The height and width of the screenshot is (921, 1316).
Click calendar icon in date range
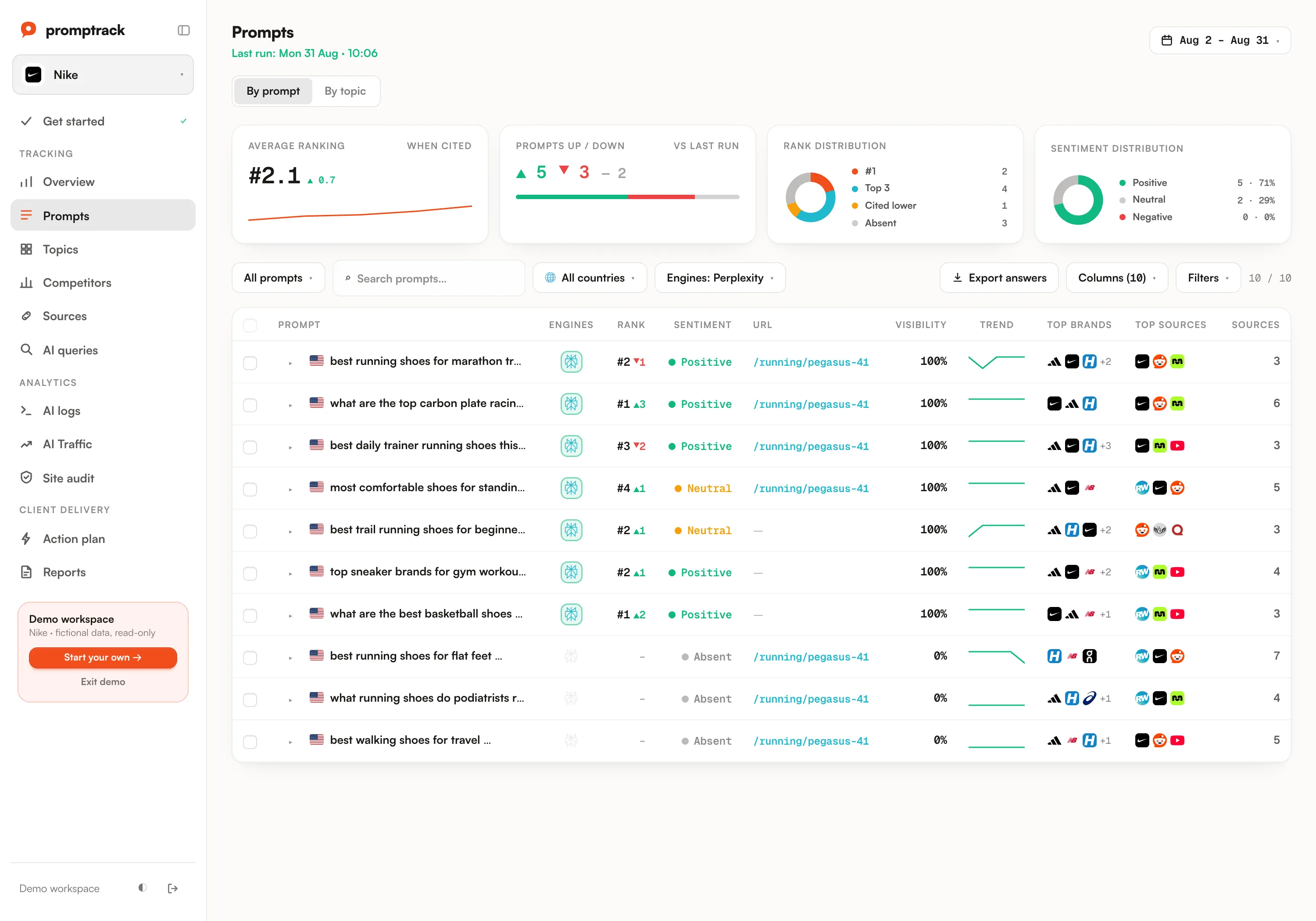click(1166, 40)
